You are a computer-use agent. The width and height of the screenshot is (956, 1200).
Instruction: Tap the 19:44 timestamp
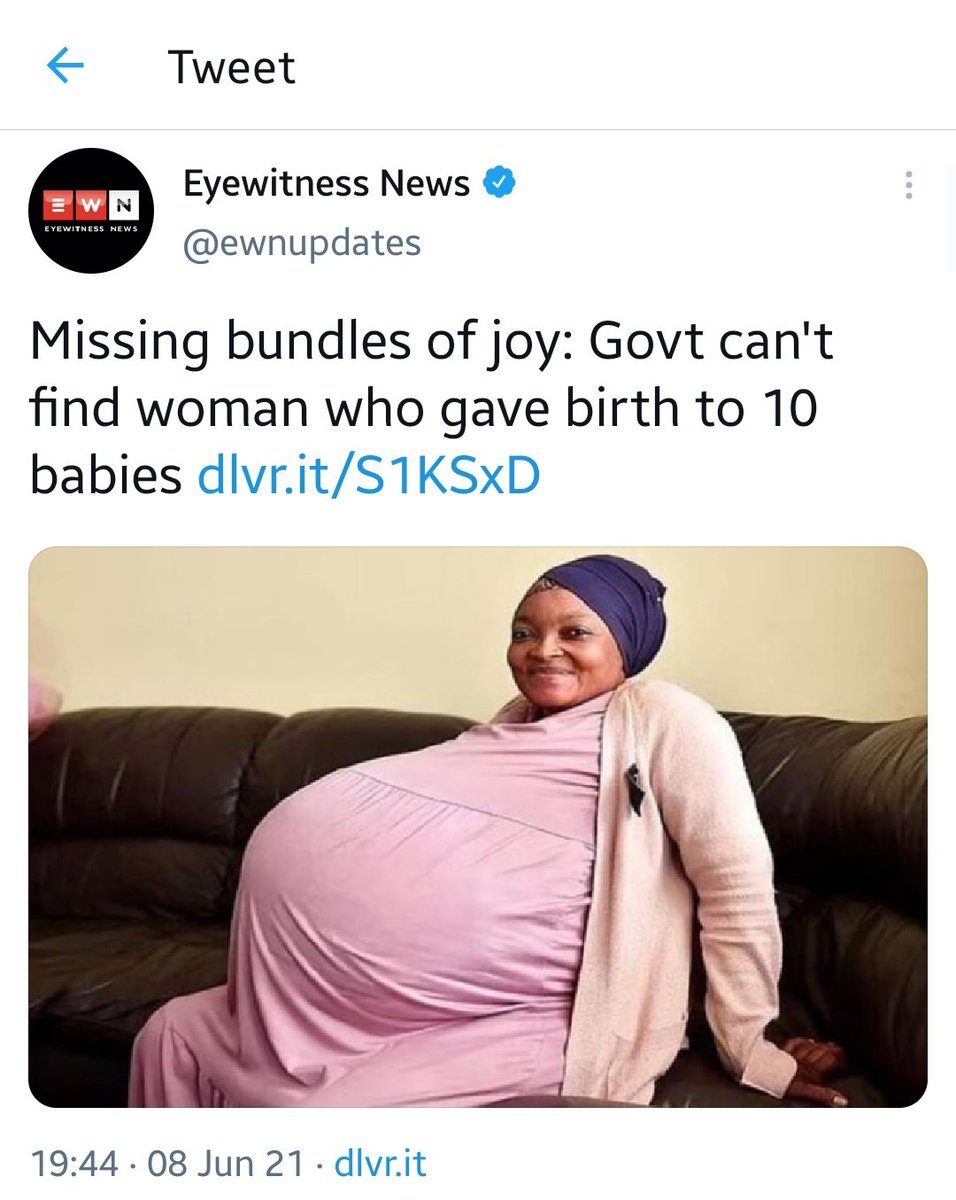pyautogui.click(x=73, y=1163)
